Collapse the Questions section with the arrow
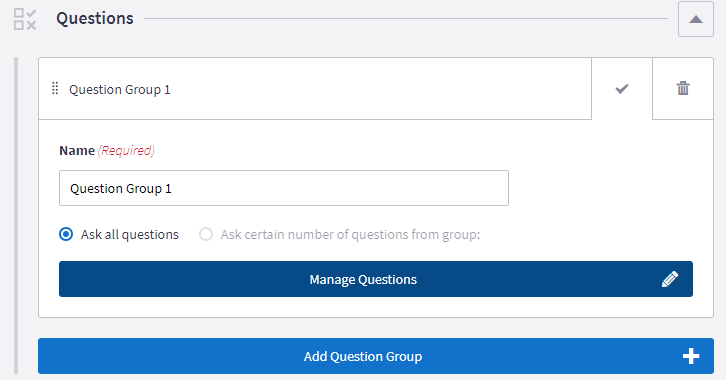Screen dimensions: 726x380 (695, 19)
